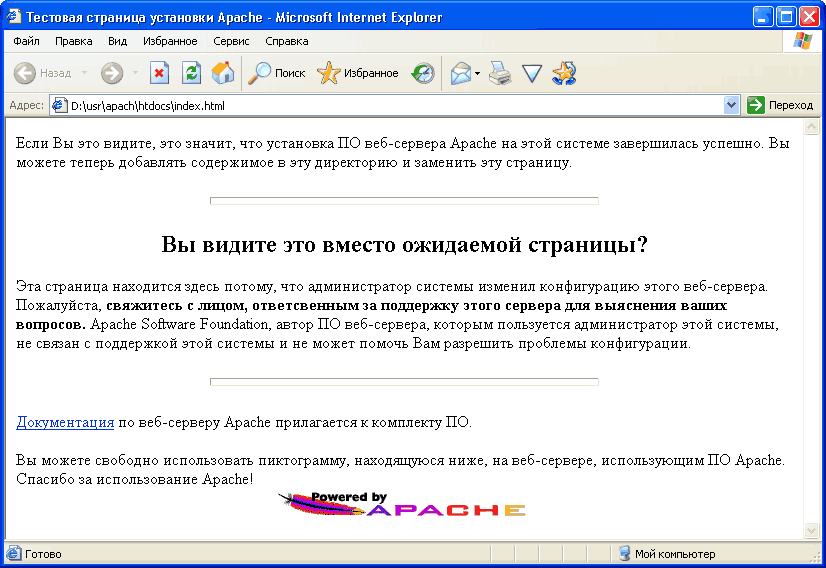
Task: Click the Адрес: label
Action: coord(27,105)
